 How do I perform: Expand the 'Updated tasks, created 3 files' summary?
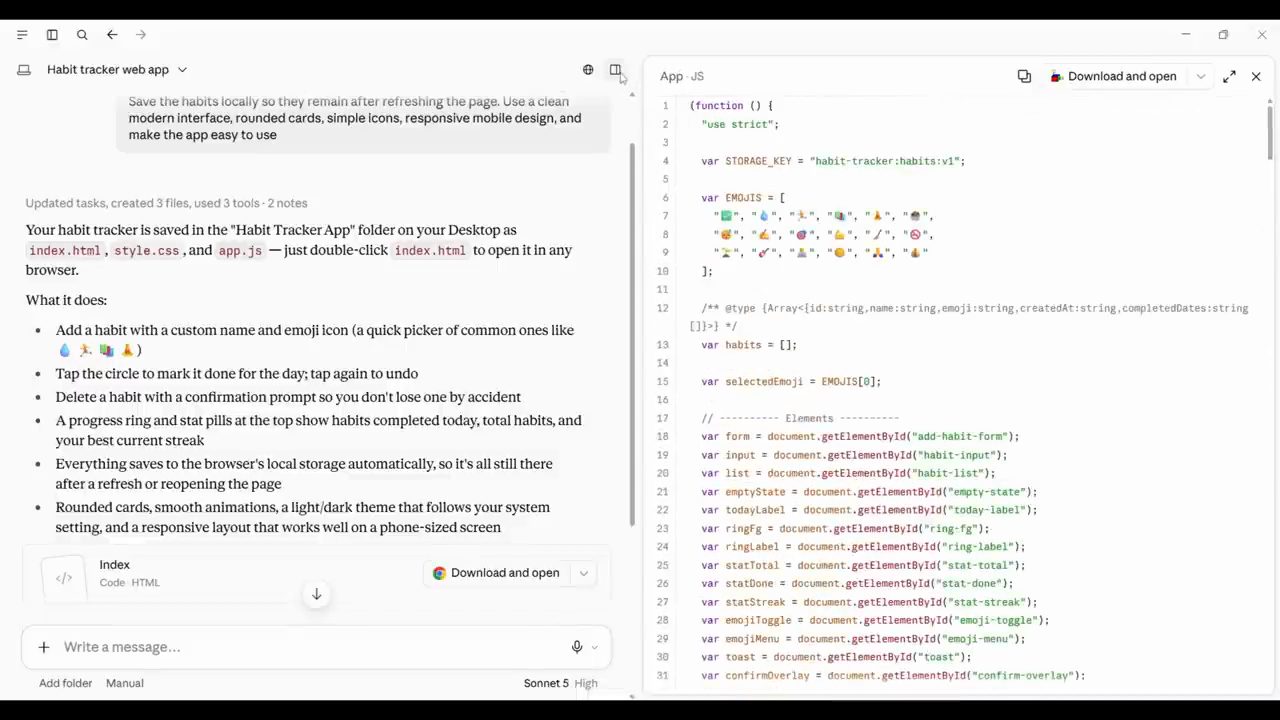pyautogui.click(x=166, y=203)
